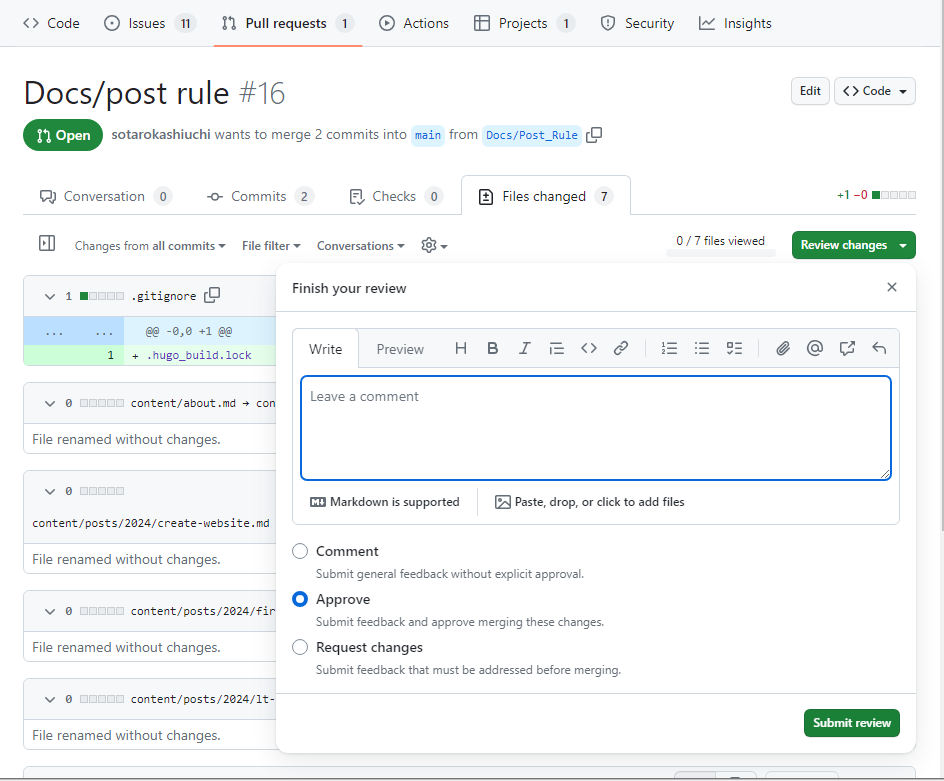Add a link icon in editor
This screenshot has height=781, width=944.
[621, 348]
